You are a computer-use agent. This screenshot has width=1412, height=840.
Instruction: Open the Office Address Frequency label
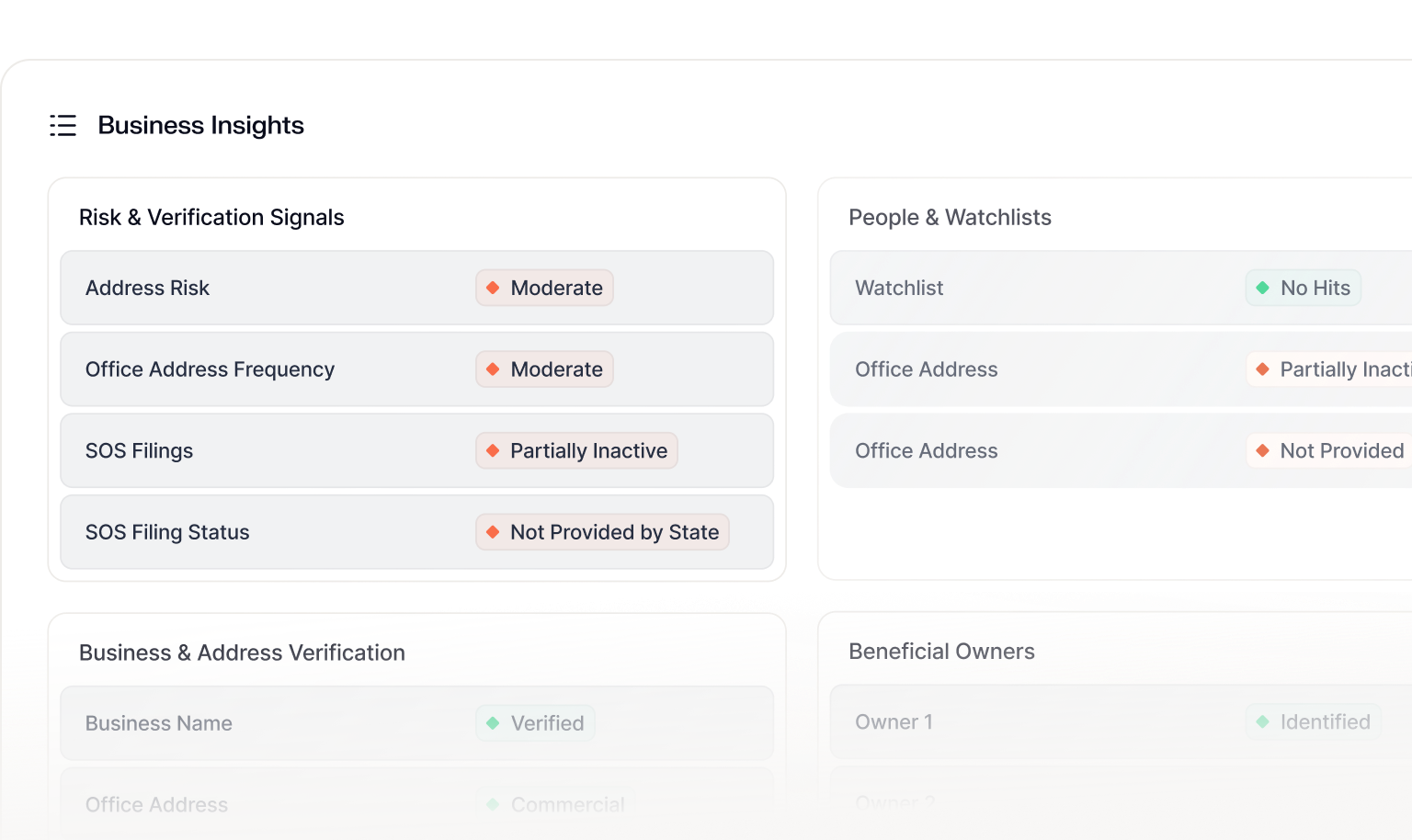click(210, 369)
